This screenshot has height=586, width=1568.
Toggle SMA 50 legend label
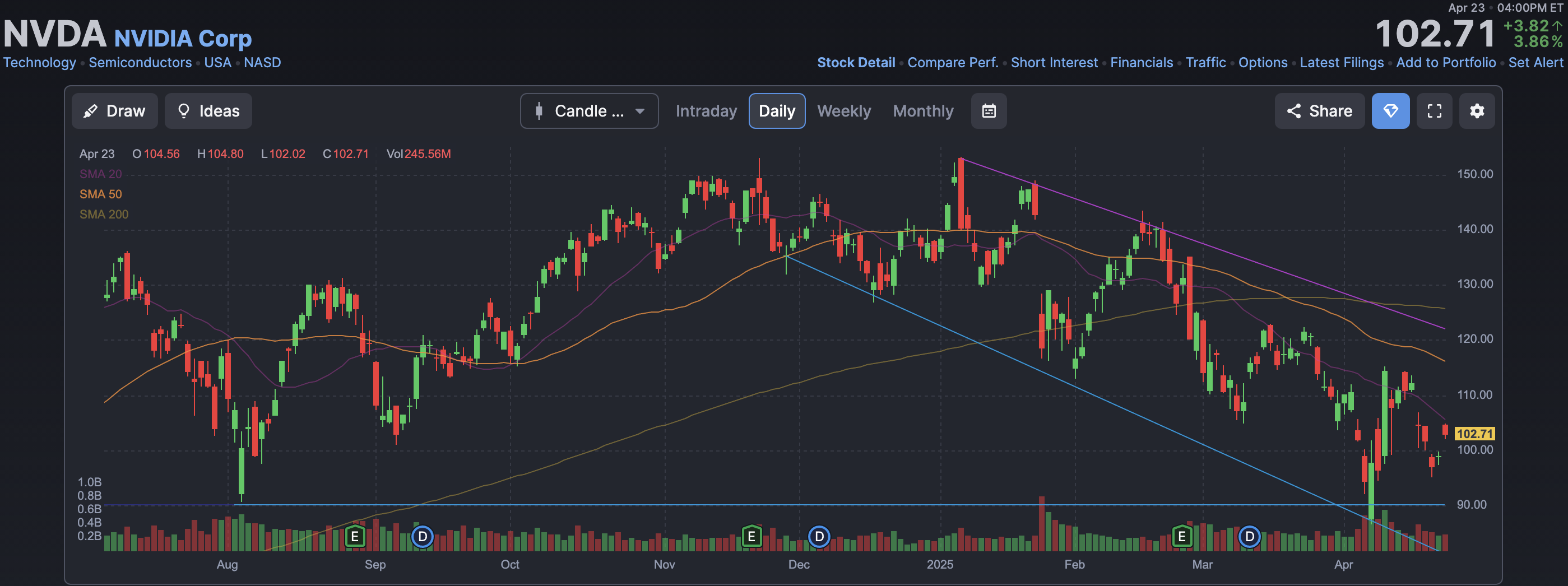click(x=100, y=194)
